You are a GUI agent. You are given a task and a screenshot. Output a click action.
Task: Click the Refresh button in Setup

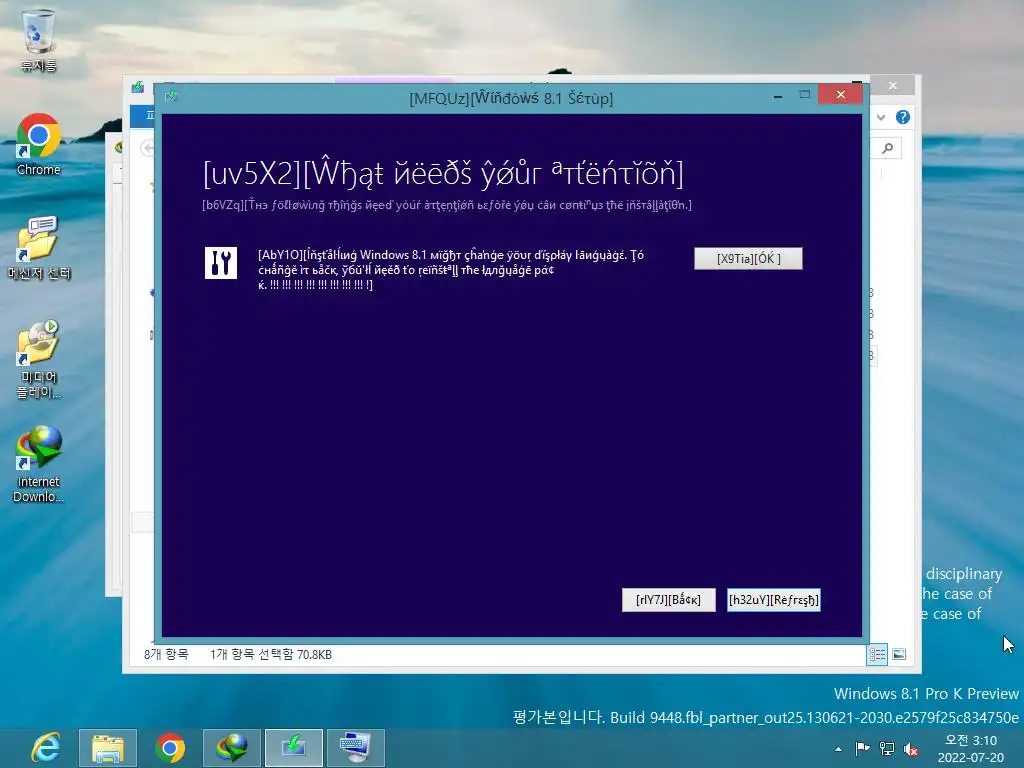coord(773,600)
